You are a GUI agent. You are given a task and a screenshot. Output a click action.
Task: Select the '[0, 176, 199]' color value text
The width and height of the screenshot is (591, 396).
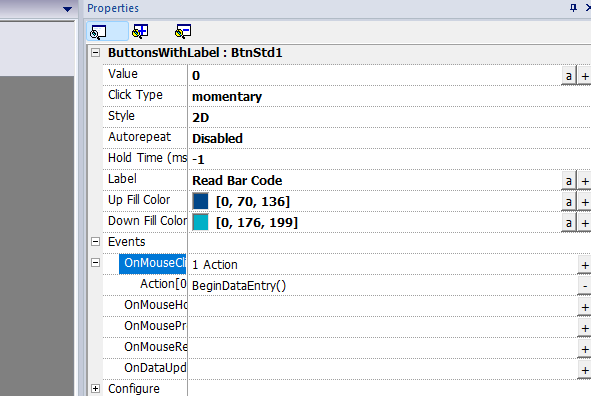(257, 223)
